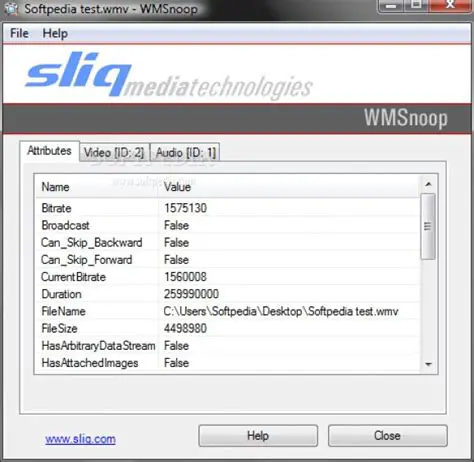Open the www.sliq.com link
The height and width of the screenshot is (462, 474).
80,439
